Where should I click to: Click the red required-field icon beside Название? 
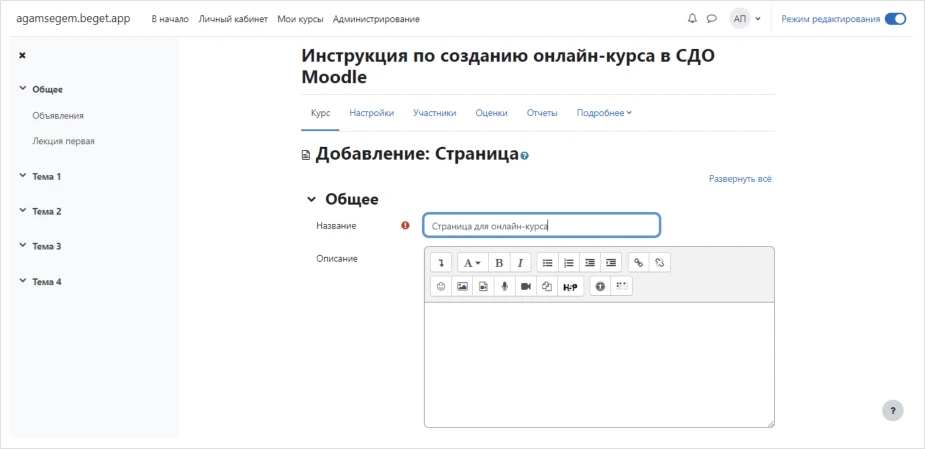point(405,225)
